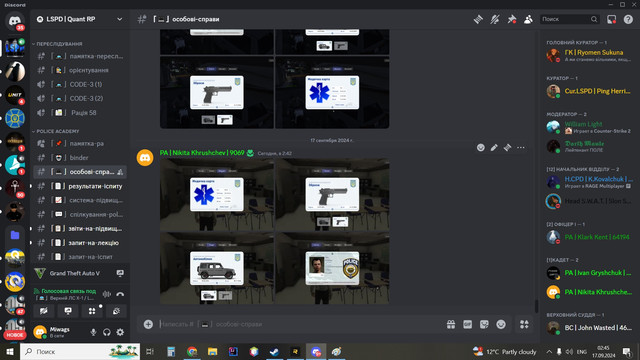Screen dimensions: 640x360
Task: Stream Grand Theft Auto V screen icon
Action: pyautogui.click(x=120, y=273)
